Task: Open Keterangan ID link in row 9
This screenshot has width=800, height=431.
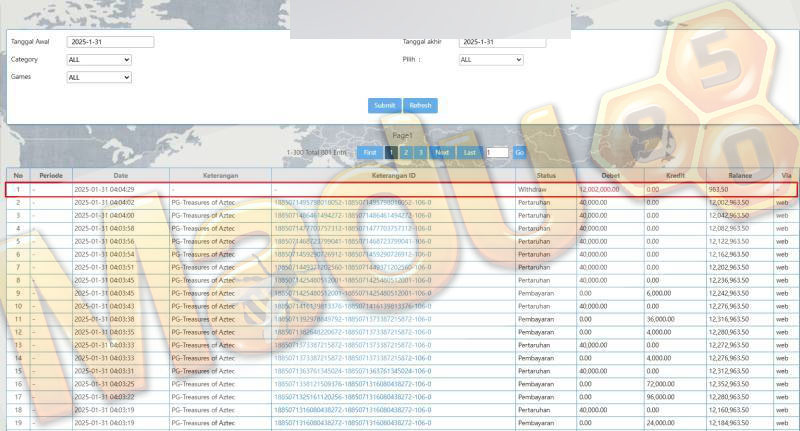Action: click(353, 293)
